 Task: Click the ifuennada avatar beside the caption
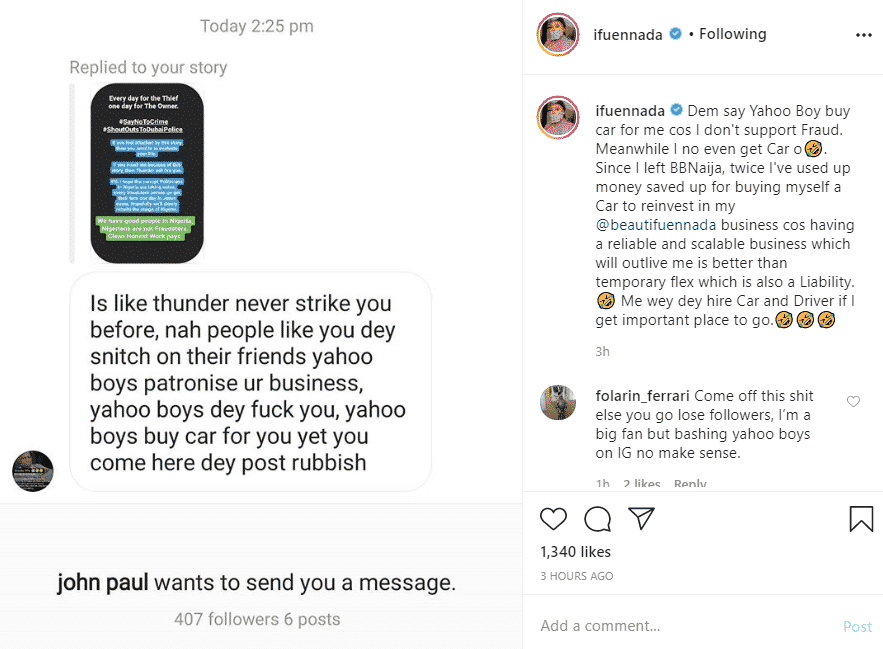click(559, 119)
